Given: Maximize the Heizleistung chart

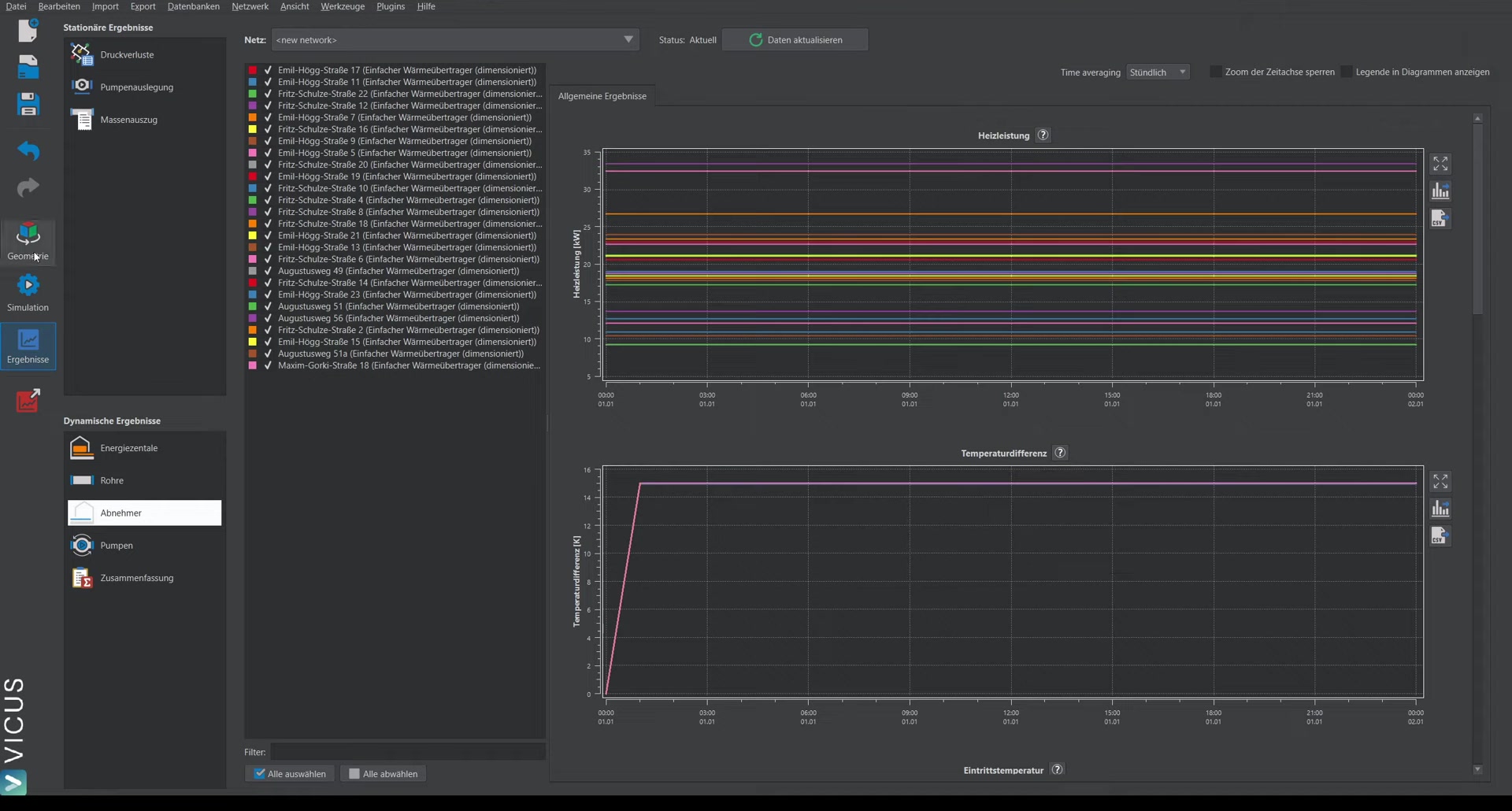Looking at the screenshot, I should [x=1440, y=164].
